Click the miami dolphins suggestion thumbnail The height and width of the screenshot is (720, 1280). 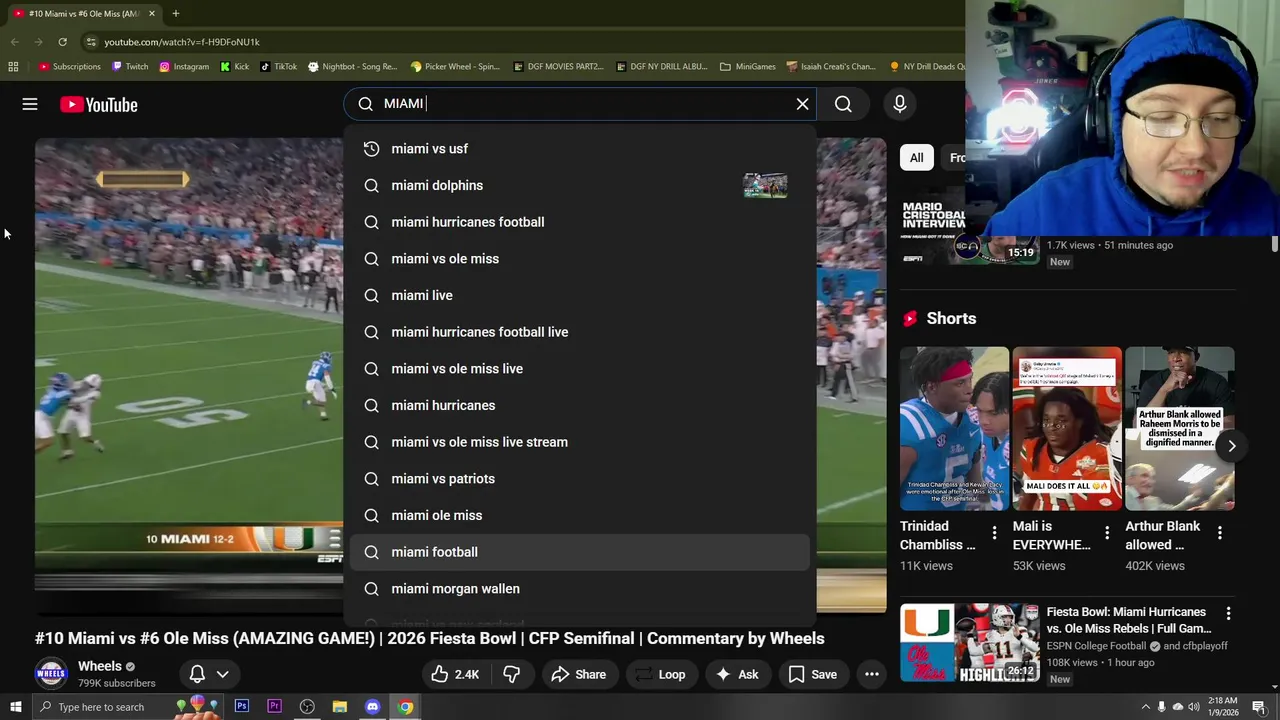765,185
